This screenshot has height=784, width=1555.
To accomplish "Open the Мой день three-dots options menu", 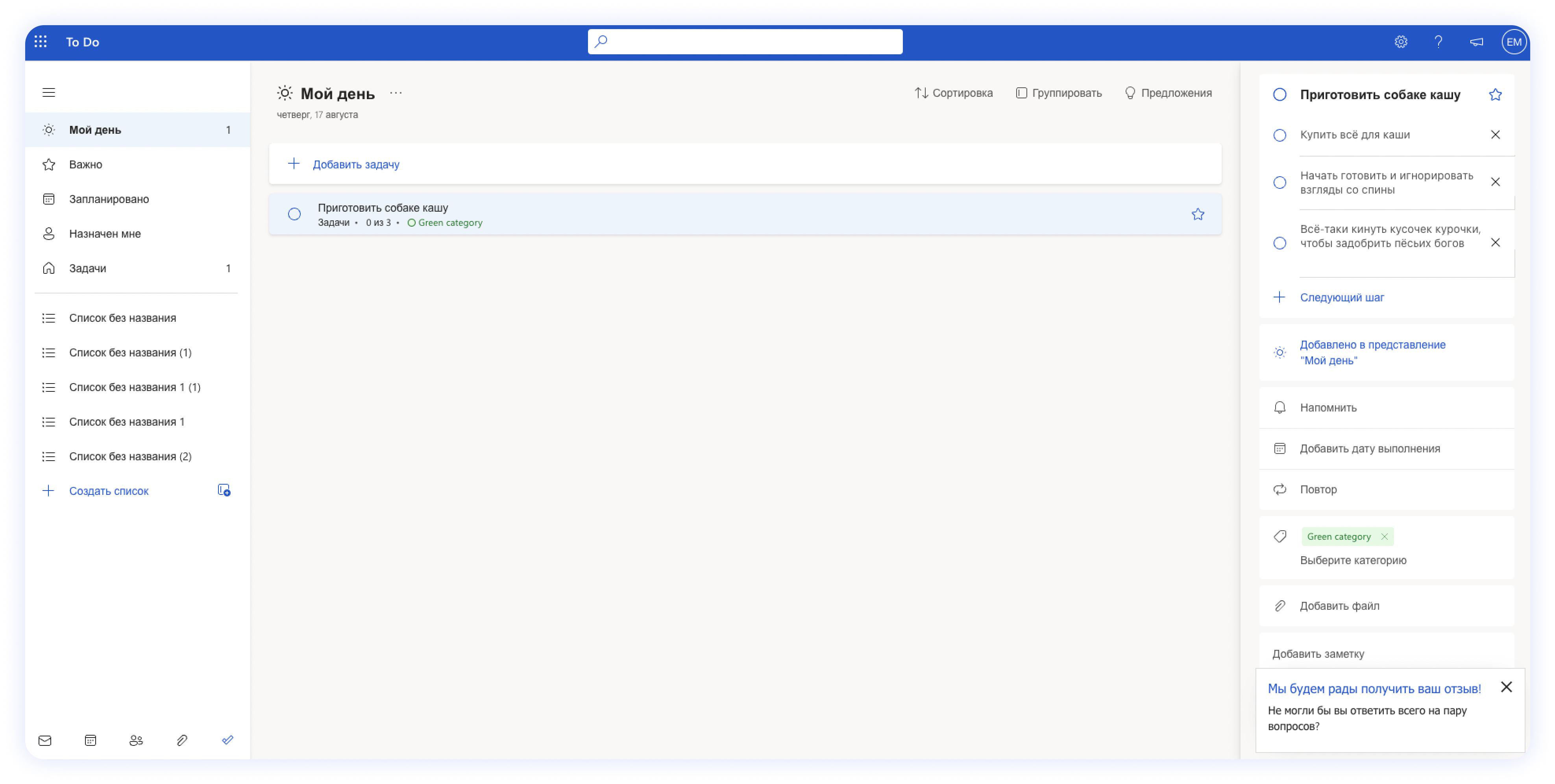I will tap(396, 93).
